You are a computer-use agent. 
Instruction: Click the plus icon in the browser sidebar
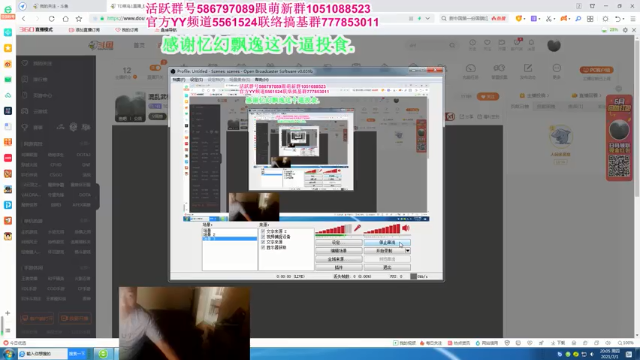pyautogui.click(x=8, y=313)
